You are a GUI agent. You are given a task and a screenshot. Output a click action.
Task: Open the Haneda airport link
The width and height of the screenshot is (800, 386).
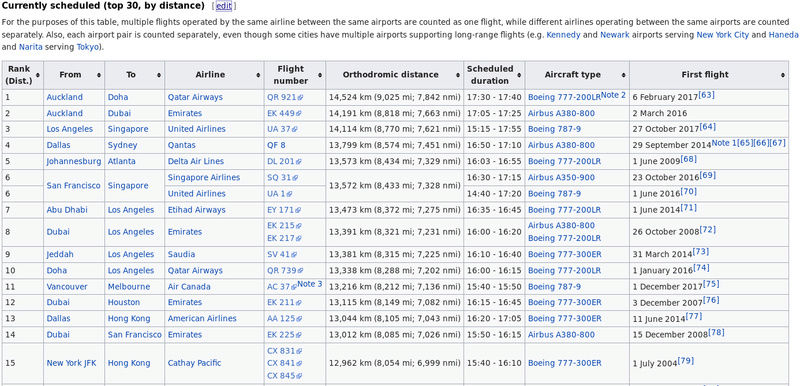click(783, 35)
